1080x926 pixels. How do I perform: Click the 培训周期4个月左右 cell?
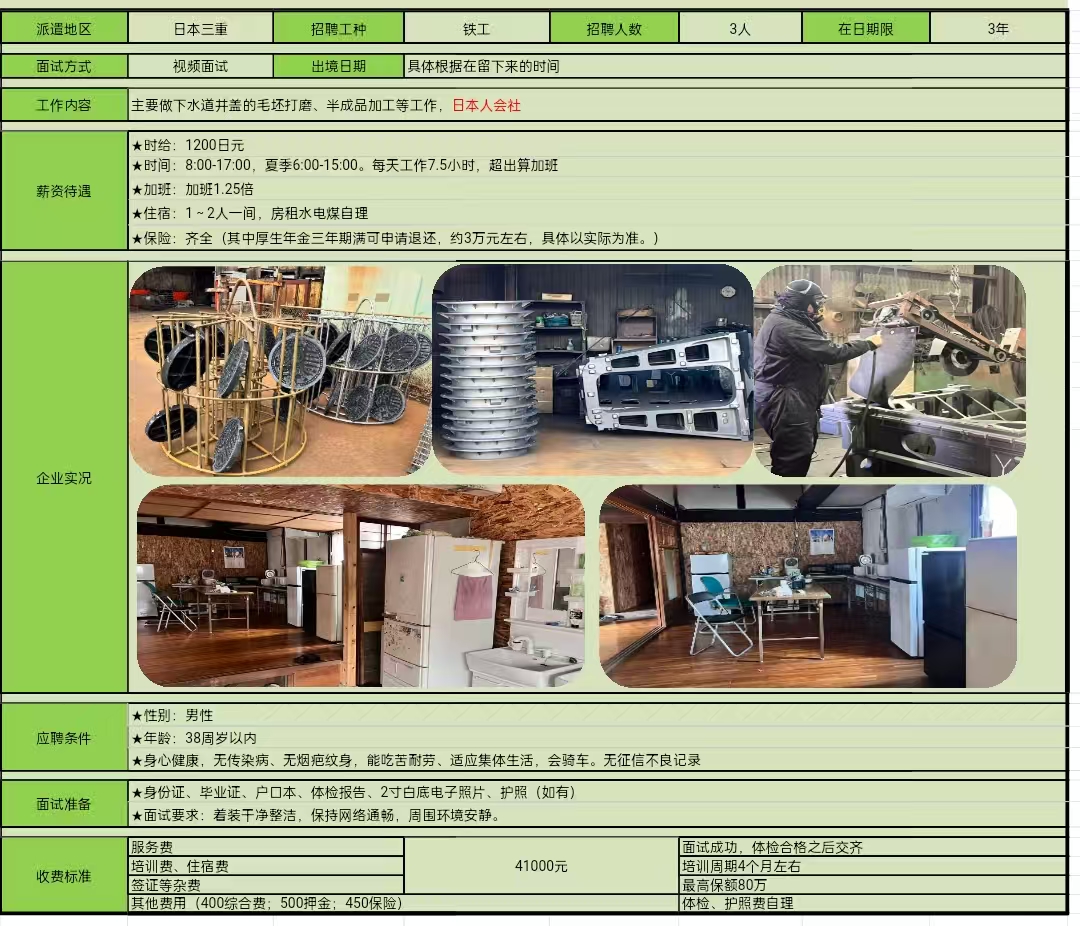coord(873,866)
